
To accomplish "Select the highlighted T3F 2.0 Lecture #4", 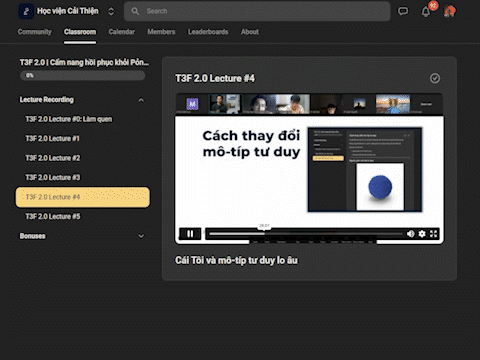I will pos(82,197).
